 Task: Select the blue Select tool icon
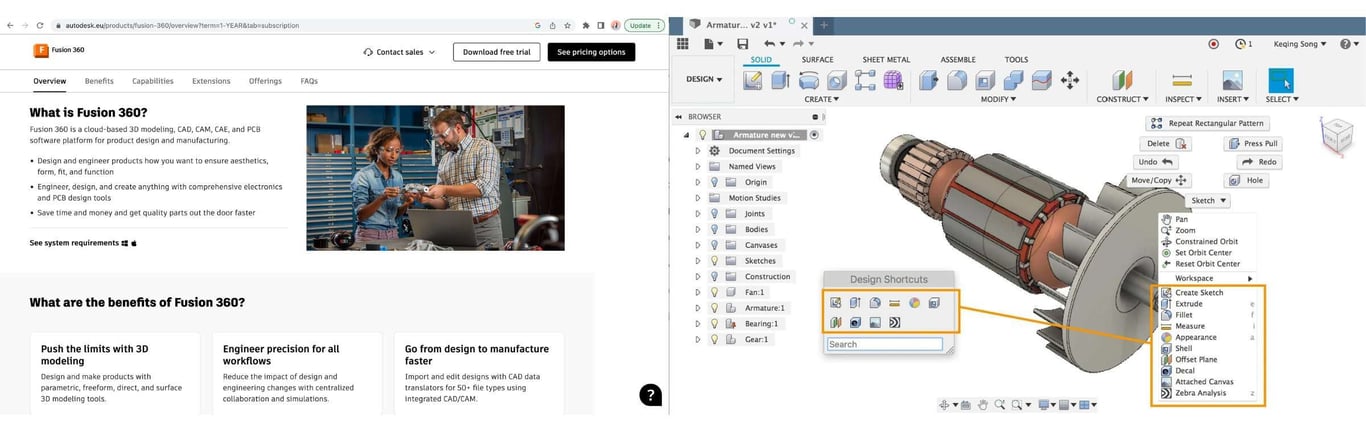pyautogui.click(x=1280, y=81)
